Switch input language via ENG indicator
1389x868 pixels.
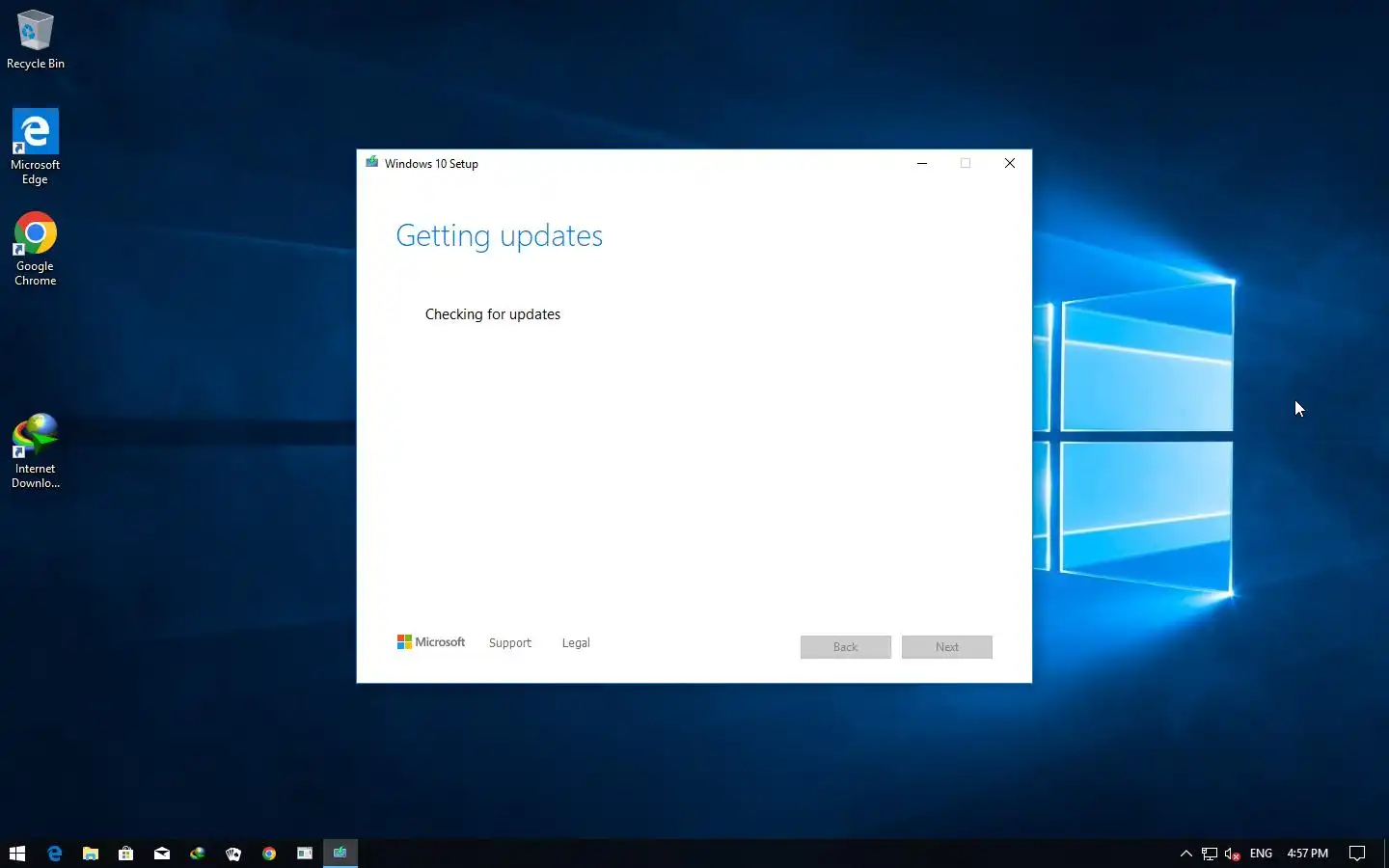coord(1261,854)
